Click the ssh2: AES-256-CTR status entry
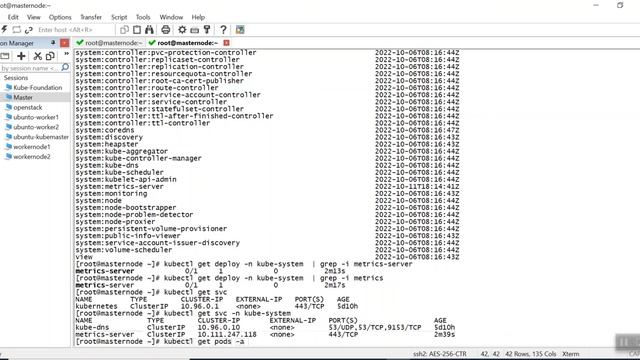The width and height of the screenshot is (640, 360). (x=440, y=354)
